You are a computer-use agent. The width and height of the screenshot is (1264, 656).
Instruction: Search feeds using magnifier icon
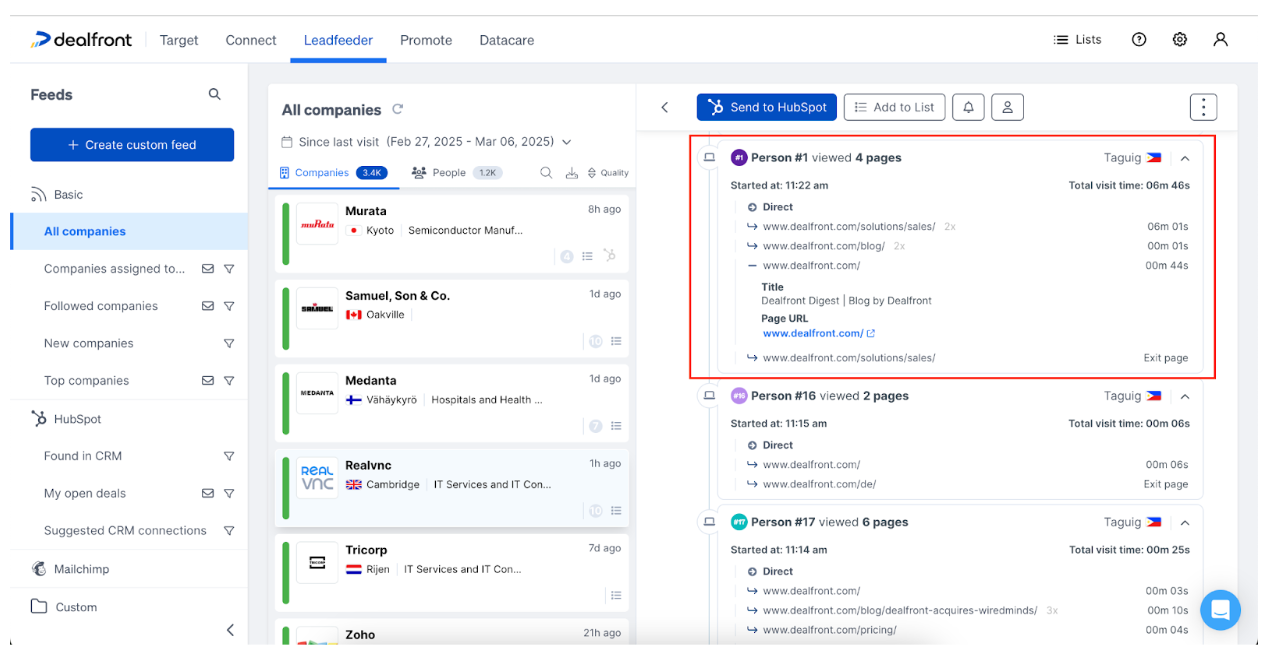pyautogui.click(x=214, y=94)
